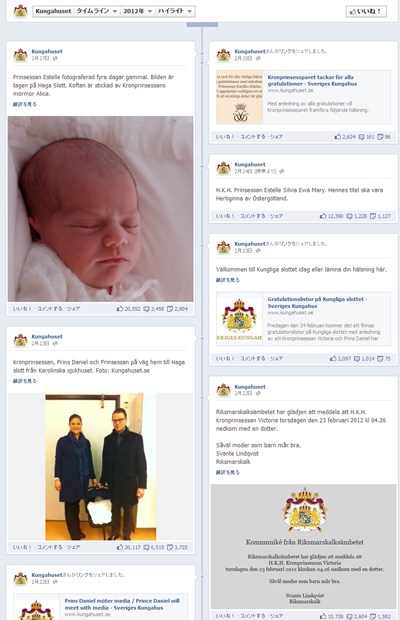Viewport: 400px width, 620px height.
Task: Click Kungahuset avatar on the Feb 24 post
Action: click(223, 168)
